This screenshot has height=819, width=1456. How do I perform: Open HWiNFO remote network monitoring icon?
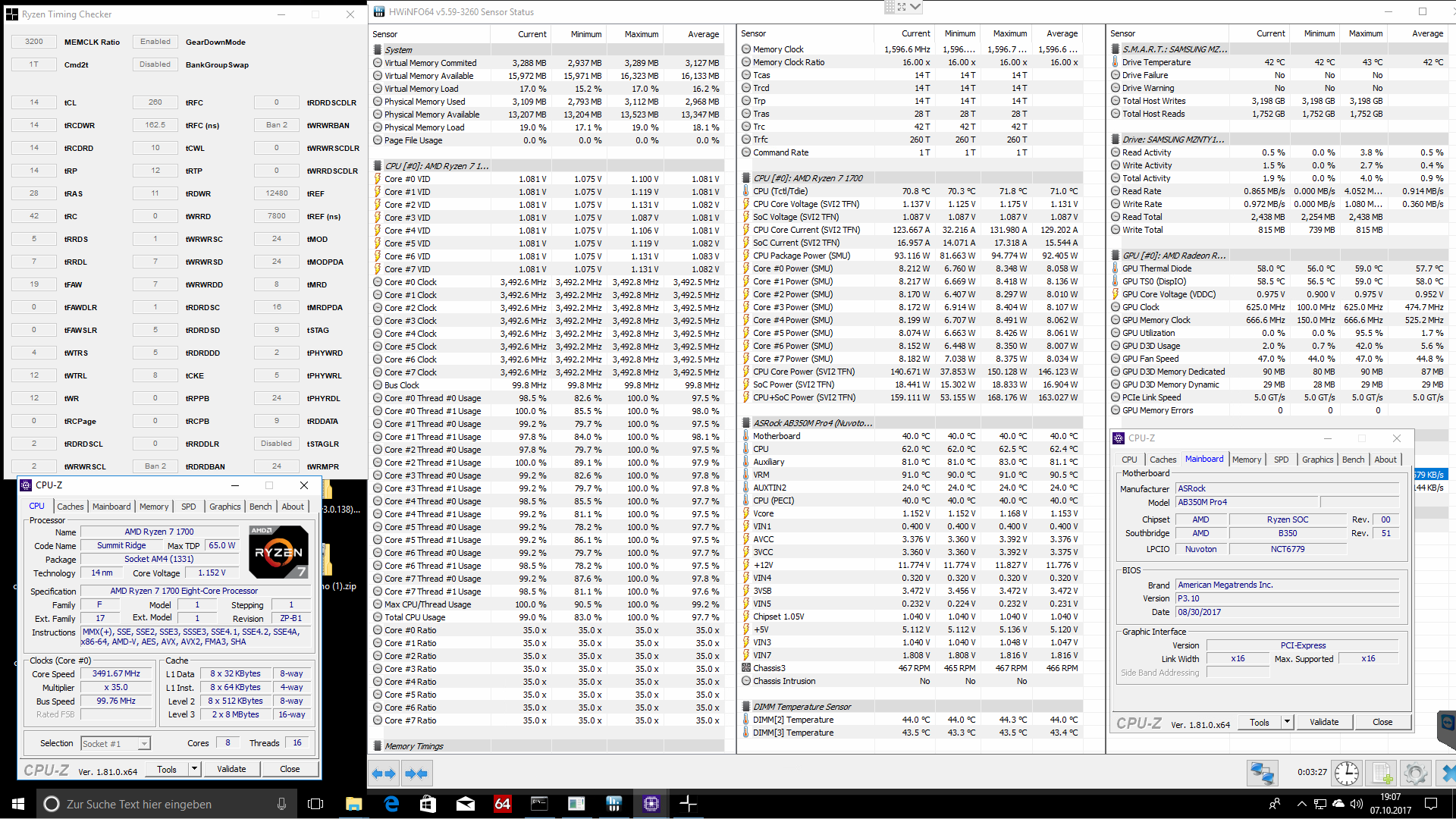tap(1263, 773)
